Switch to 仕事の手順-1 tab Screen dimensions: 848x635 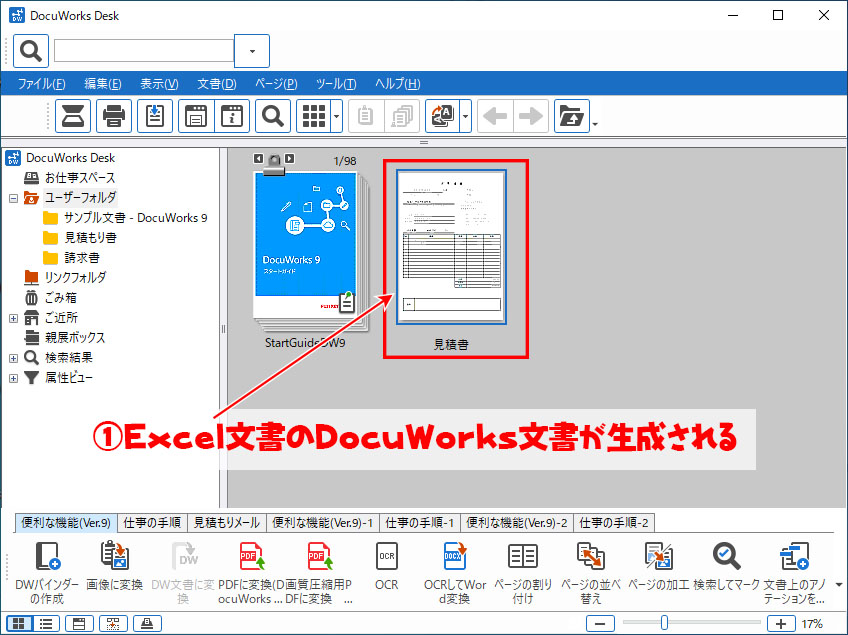tap(419, 522)
